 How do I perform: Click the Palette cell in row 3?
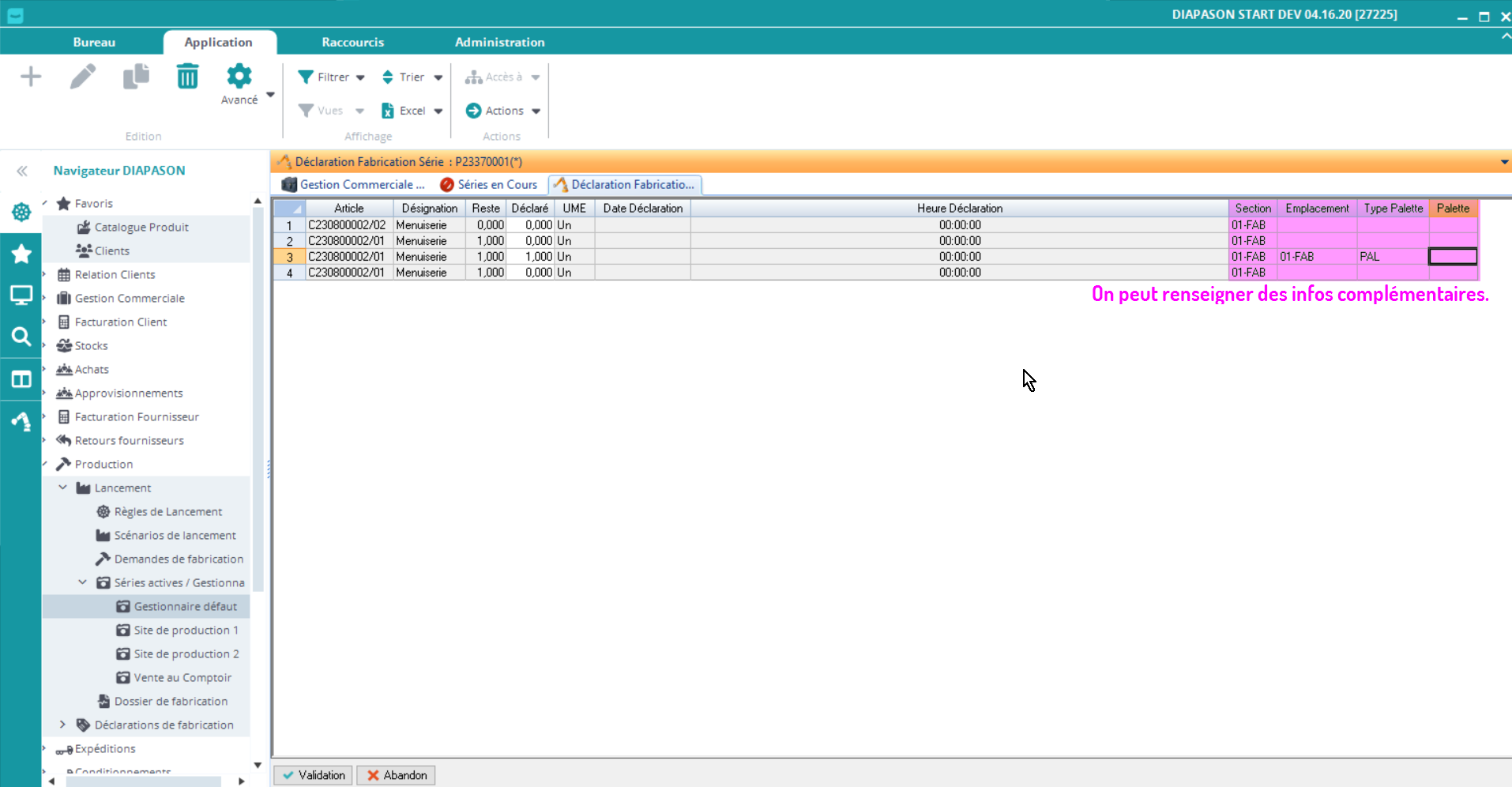[x=1452, y=257]
